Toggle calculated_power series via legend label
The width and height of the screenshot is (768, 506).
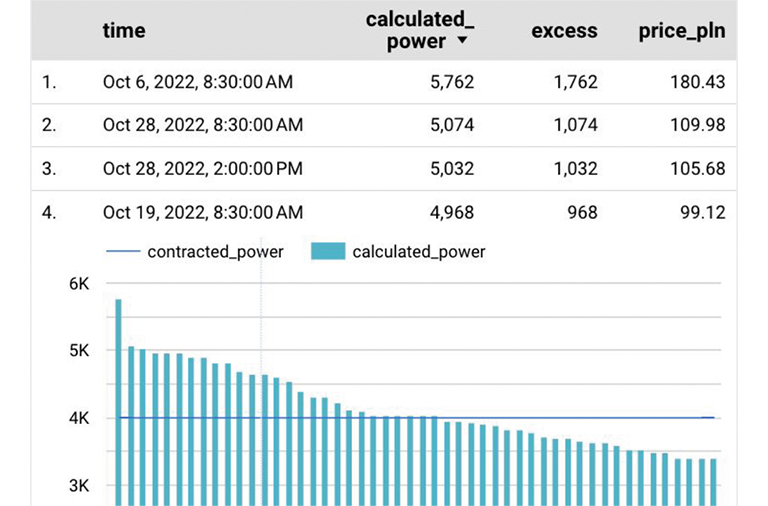click(x=418, y=252)
